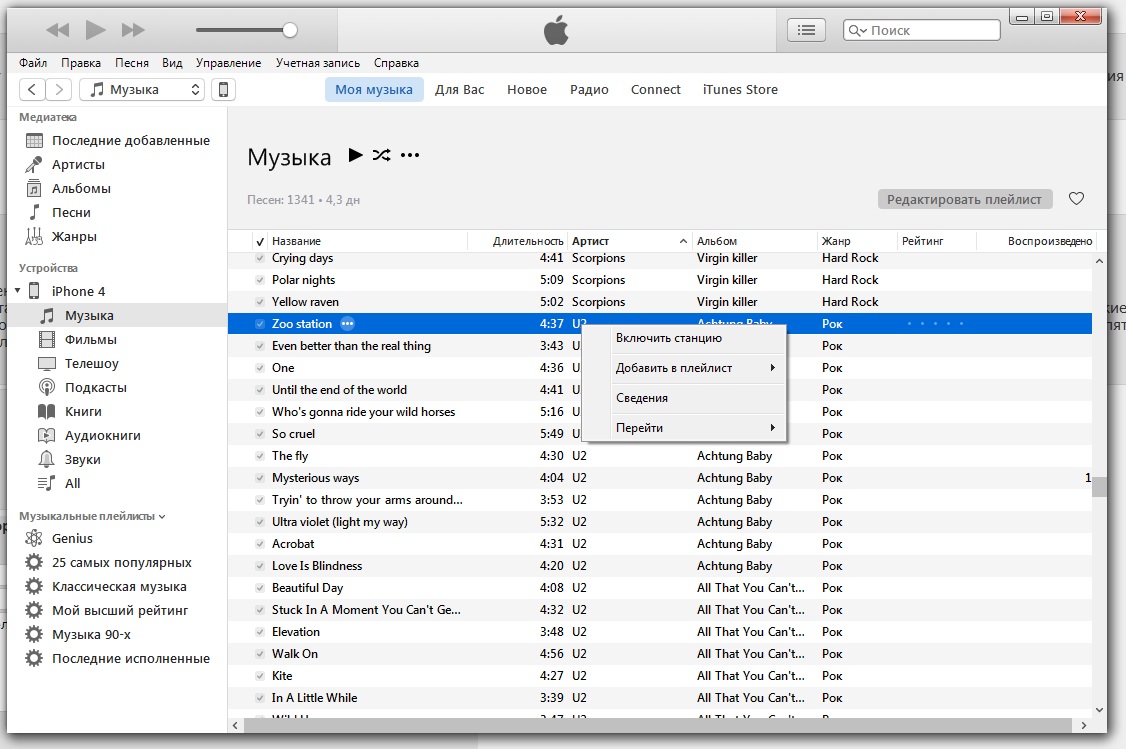Toggle Zoo station song checkbox
Image resolution: width=1126 pixels, height=749 pixels.
260,324
